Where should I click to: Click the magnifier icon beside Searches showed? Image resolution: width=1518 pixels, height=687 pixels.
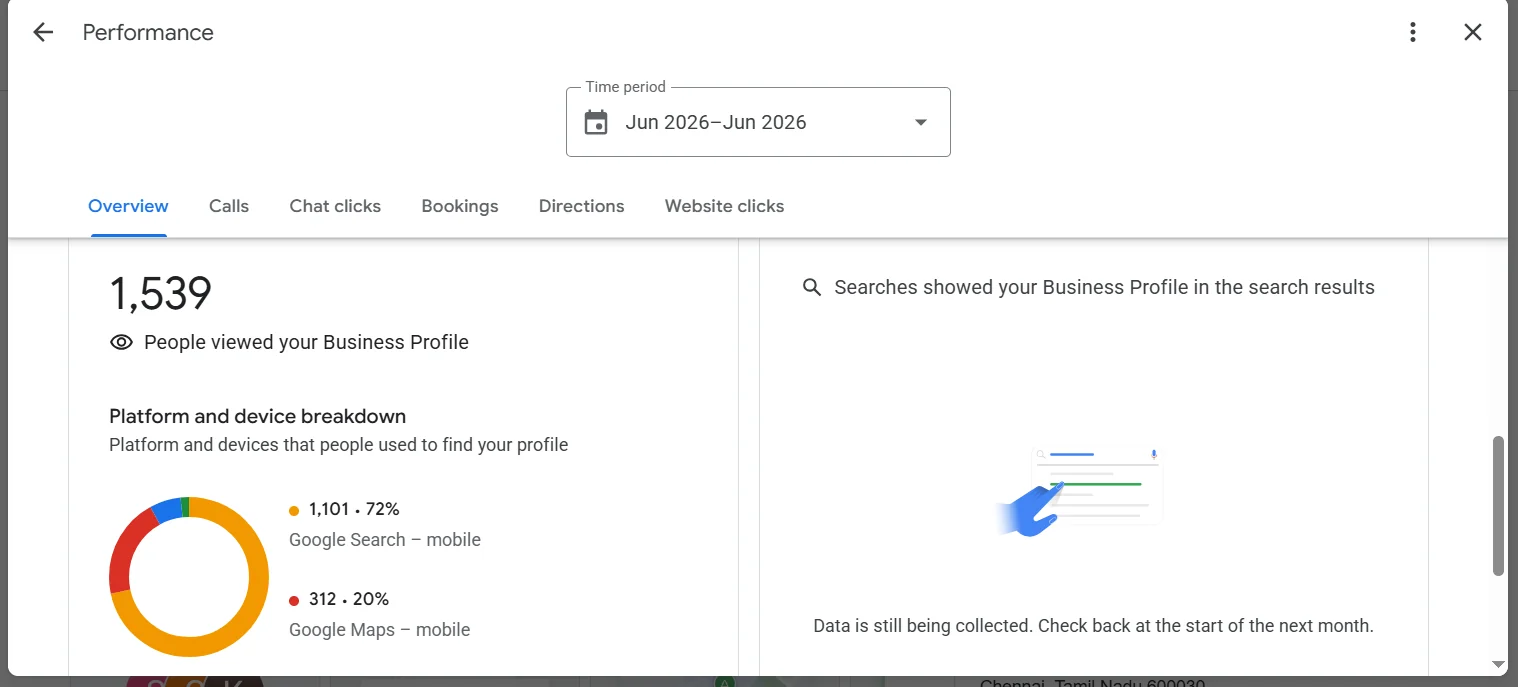pyautogui.click(x=812, y=288)
